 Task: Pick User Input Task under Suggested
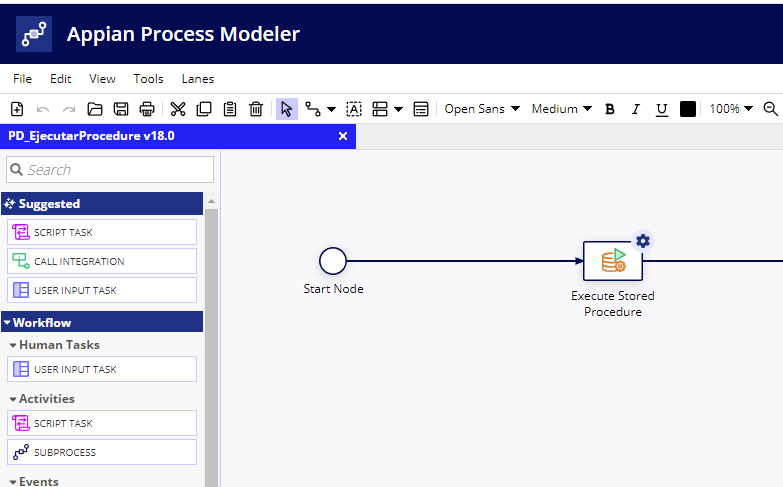[102, 290]
